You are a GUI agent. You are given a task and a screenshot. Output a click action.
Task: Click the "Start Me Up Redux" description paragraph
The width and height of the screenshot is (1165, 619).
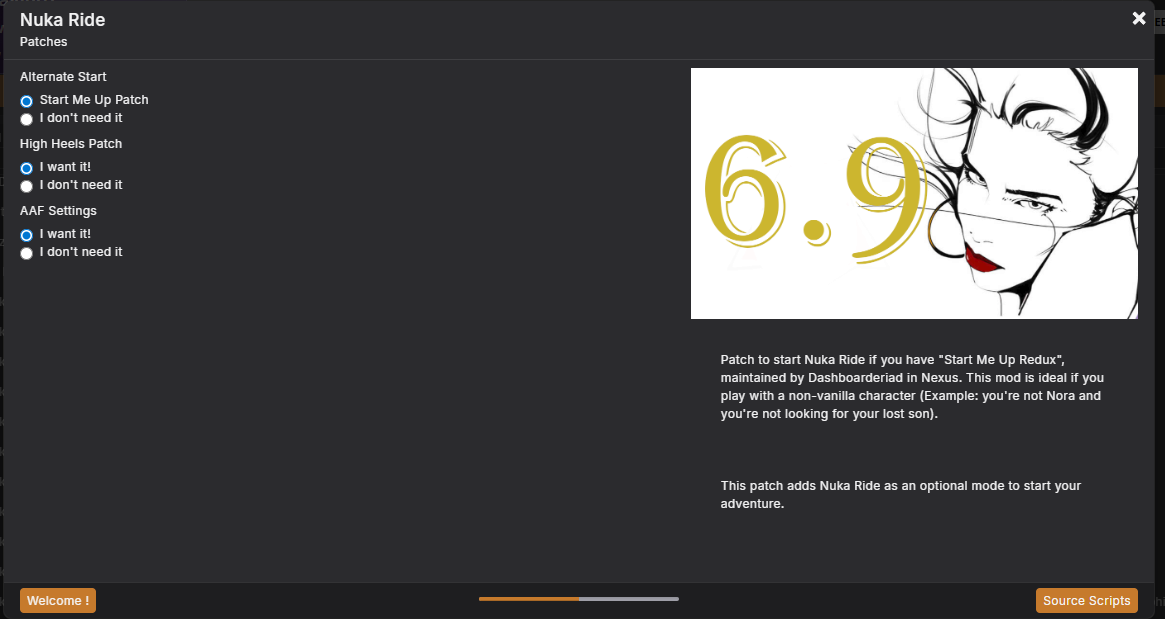click(912, 386)
